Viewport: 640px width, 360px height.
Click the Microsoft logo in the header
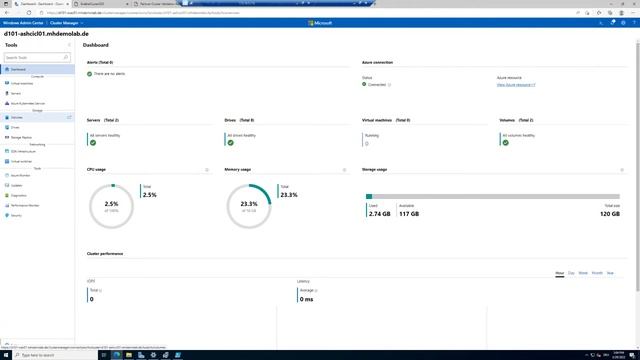click(x=320, y=23)
